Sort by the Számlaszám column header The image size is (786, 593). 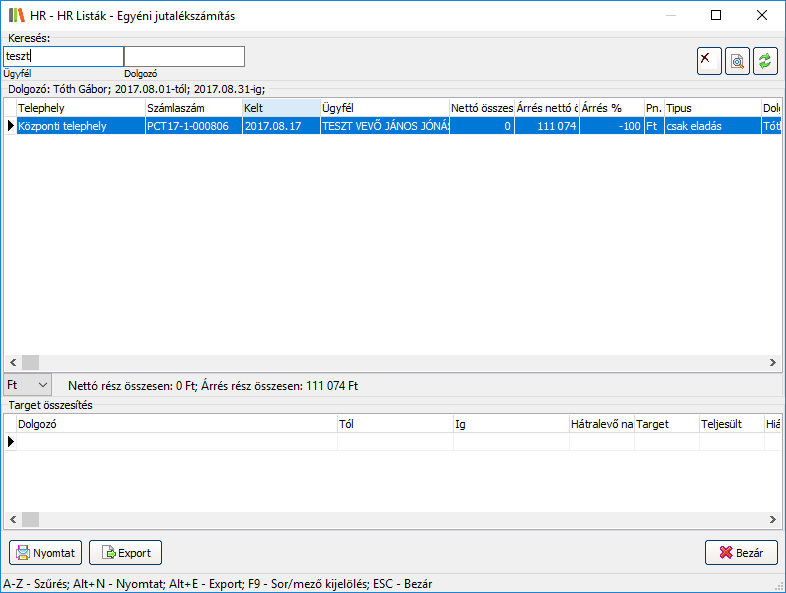click(x=192, y=107)
